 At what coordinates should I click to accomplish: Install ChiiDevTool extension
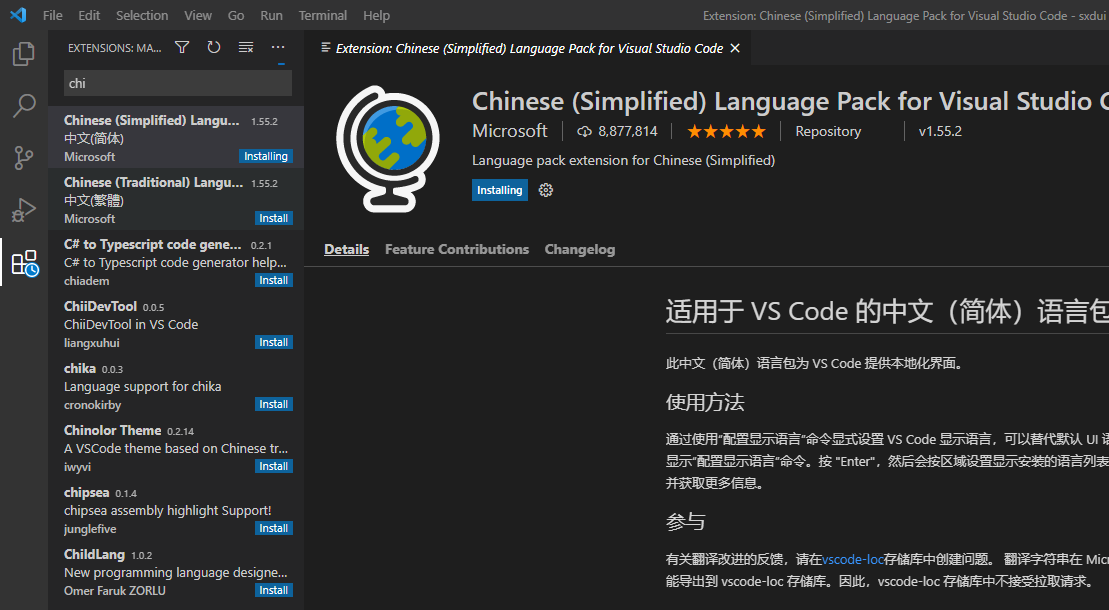click(274, 343)
